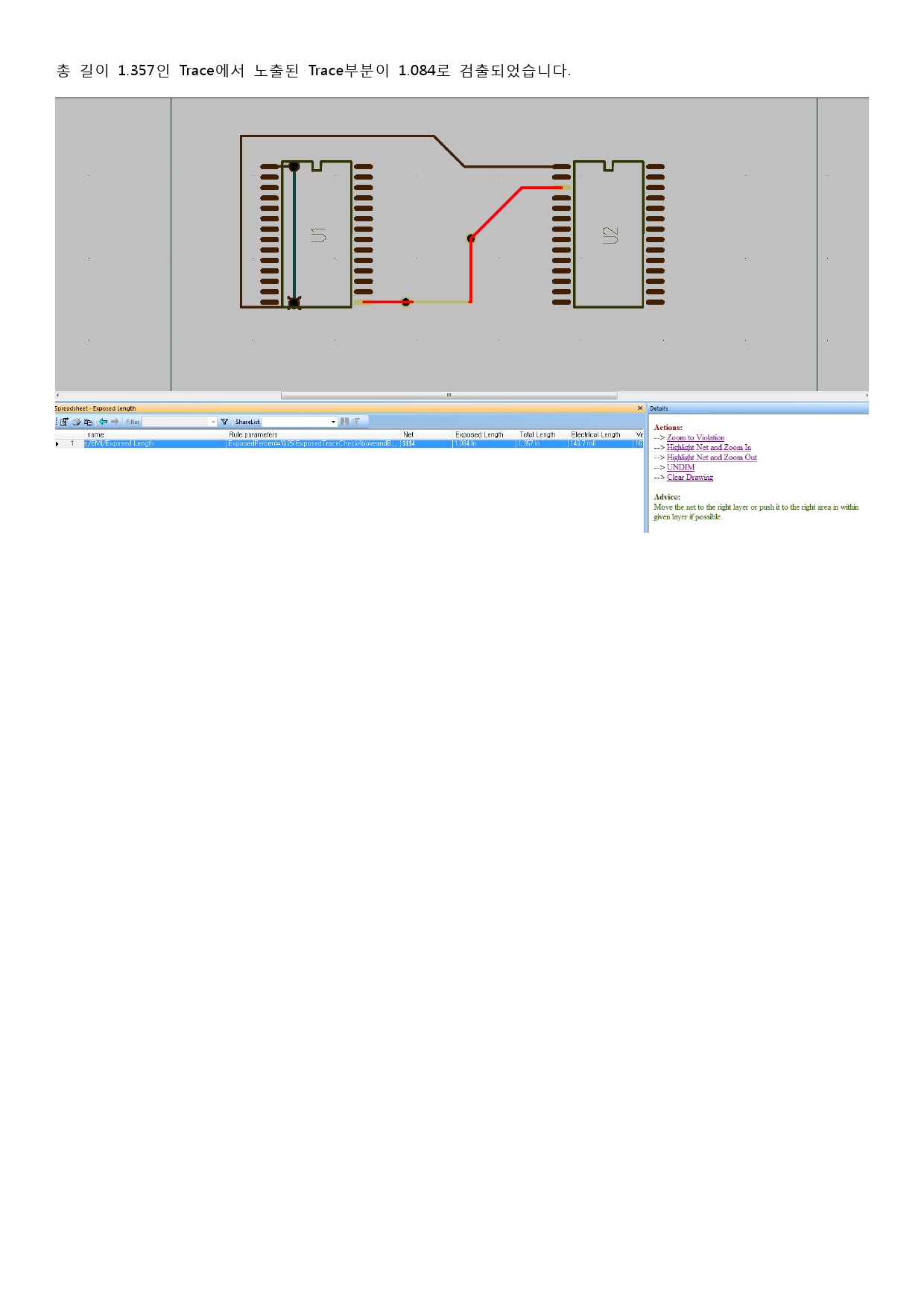Image resolution: width=924 pixels, height=1307 pixels.
Task: Click Highlight Net and Zoom In link
Action: [x=709, y=448]
